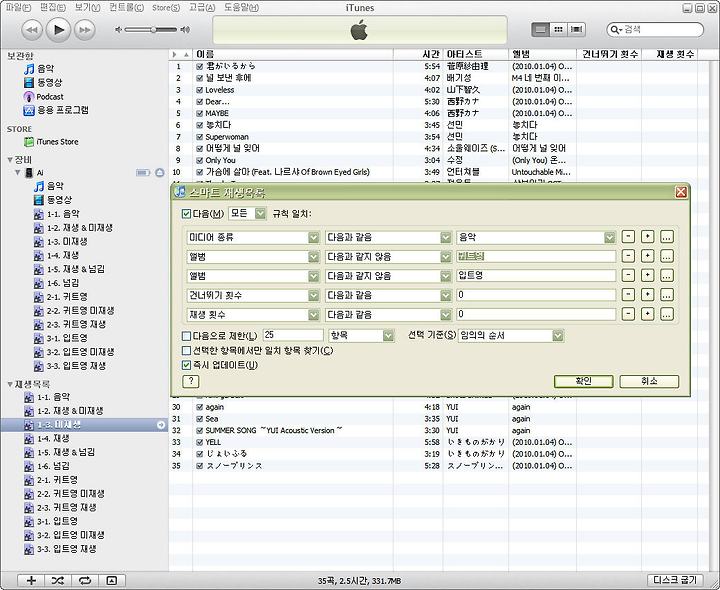Open the 모든 match dropdown
This screenshot has height=590, width=720.
click(247, 214)
